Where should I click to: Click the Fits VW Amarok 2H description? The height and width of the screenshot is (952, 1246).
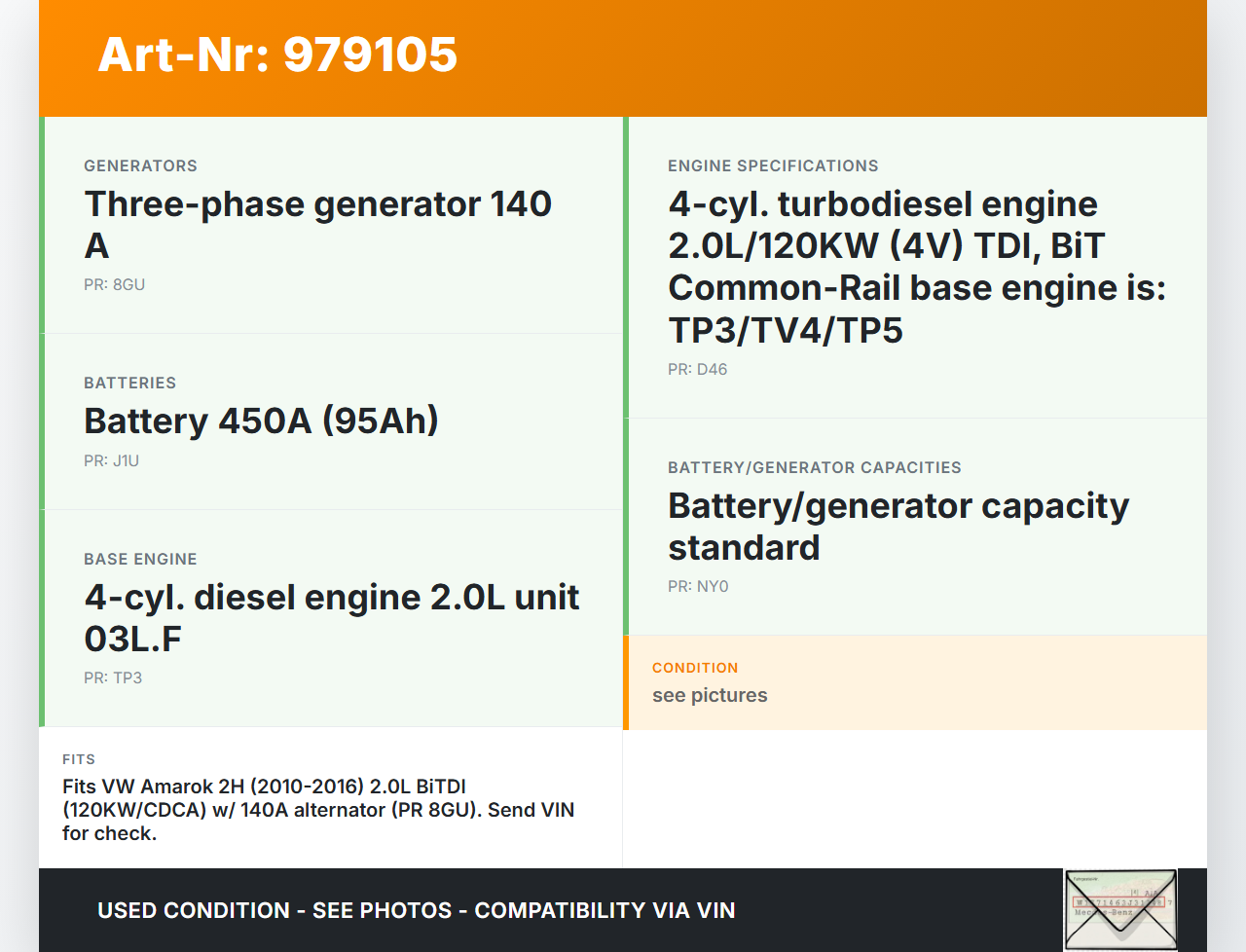pos(318,810)
